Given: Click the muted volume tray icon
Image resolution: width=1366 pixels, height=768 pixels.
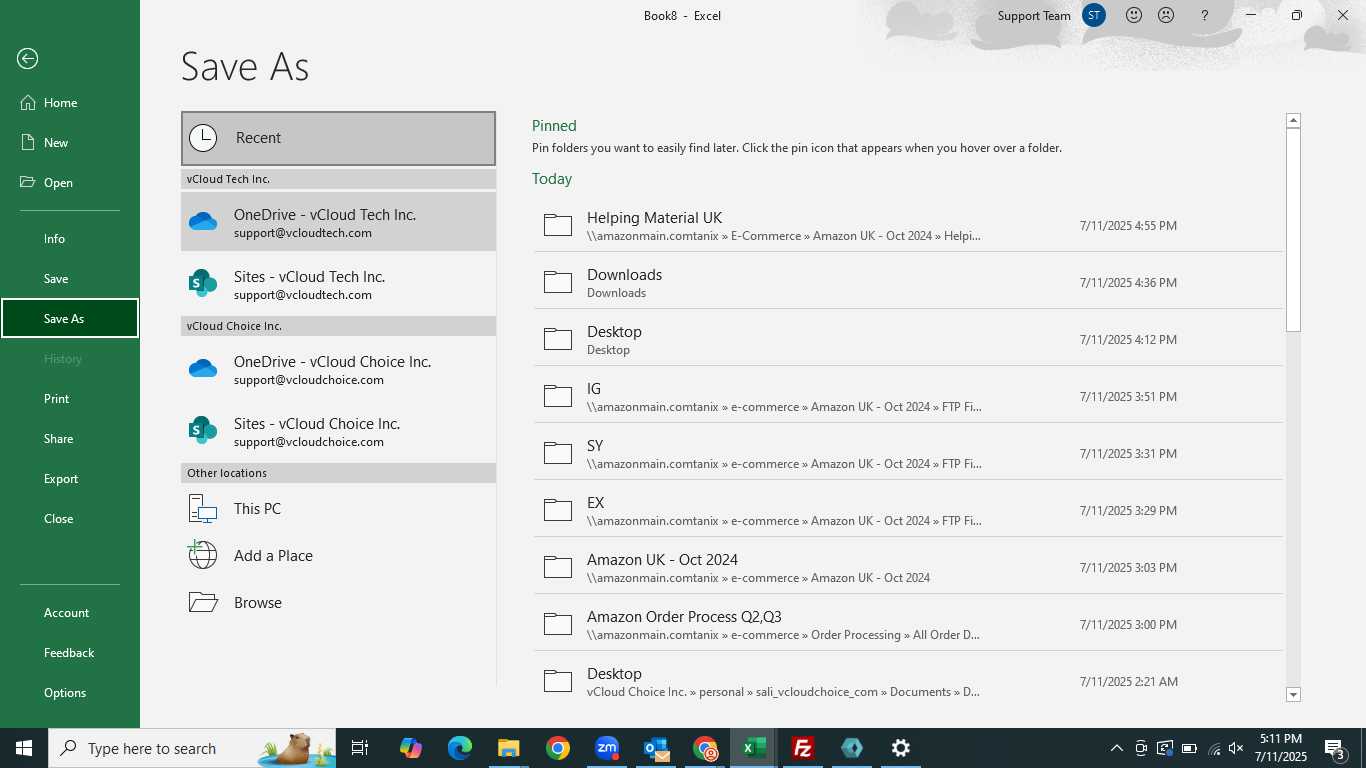Looking at the screenshot, I should pyautogui.click(x=1237, y=748).
